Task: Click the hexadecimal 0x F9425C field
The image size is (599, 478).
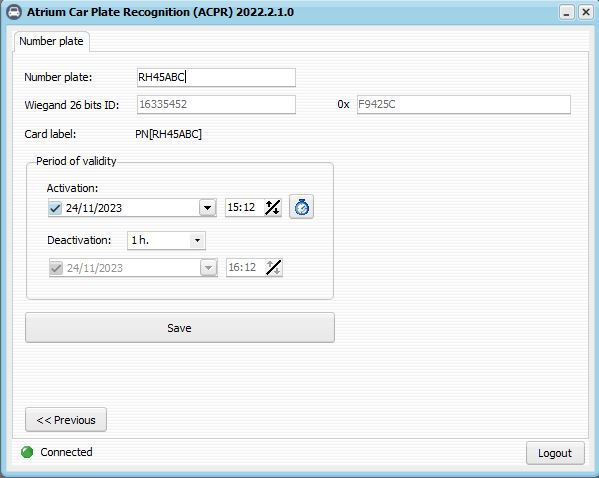Action: point(464,105)
